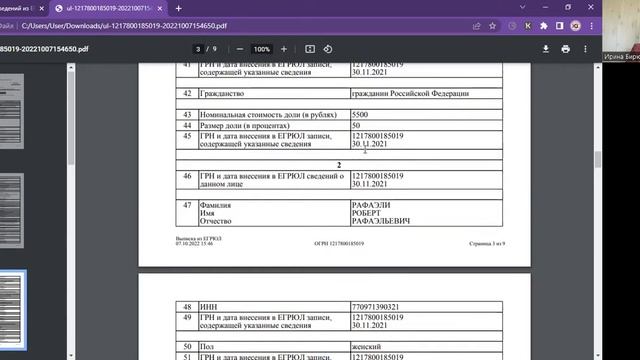
Task: Select the ul-1217800185019 PDF tab
Action: coord(109,8)
